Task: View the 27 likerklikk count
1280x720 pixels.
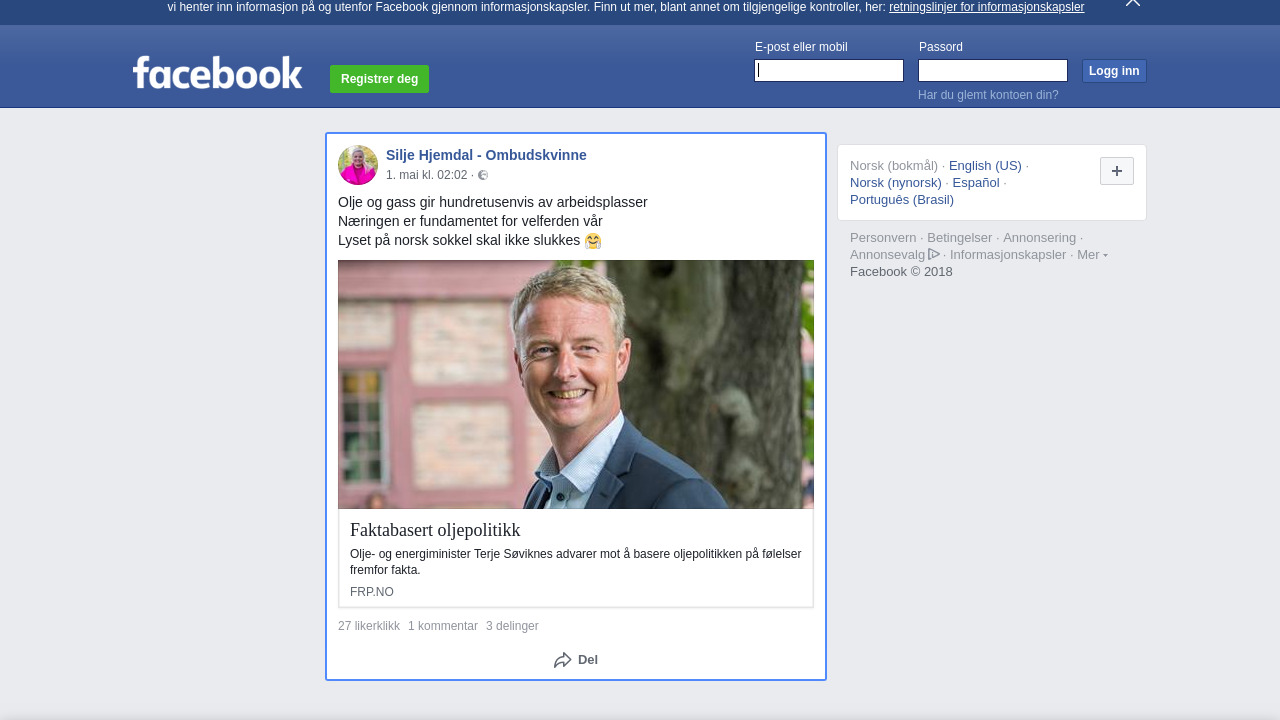Action: 369,626
